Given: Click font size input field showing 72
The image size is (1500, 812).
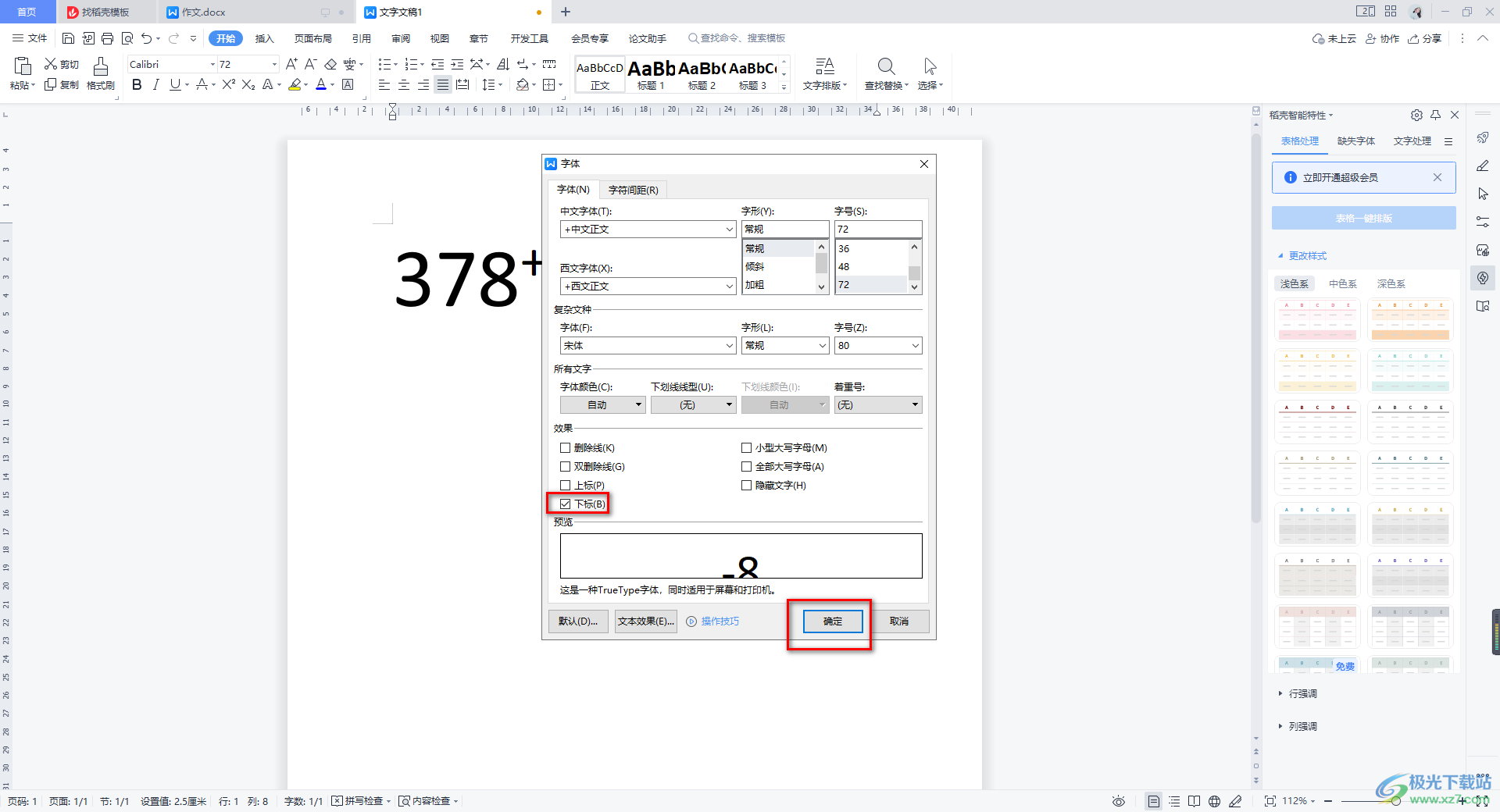Looking at the screenshot, I should click(x=878, y=230).
